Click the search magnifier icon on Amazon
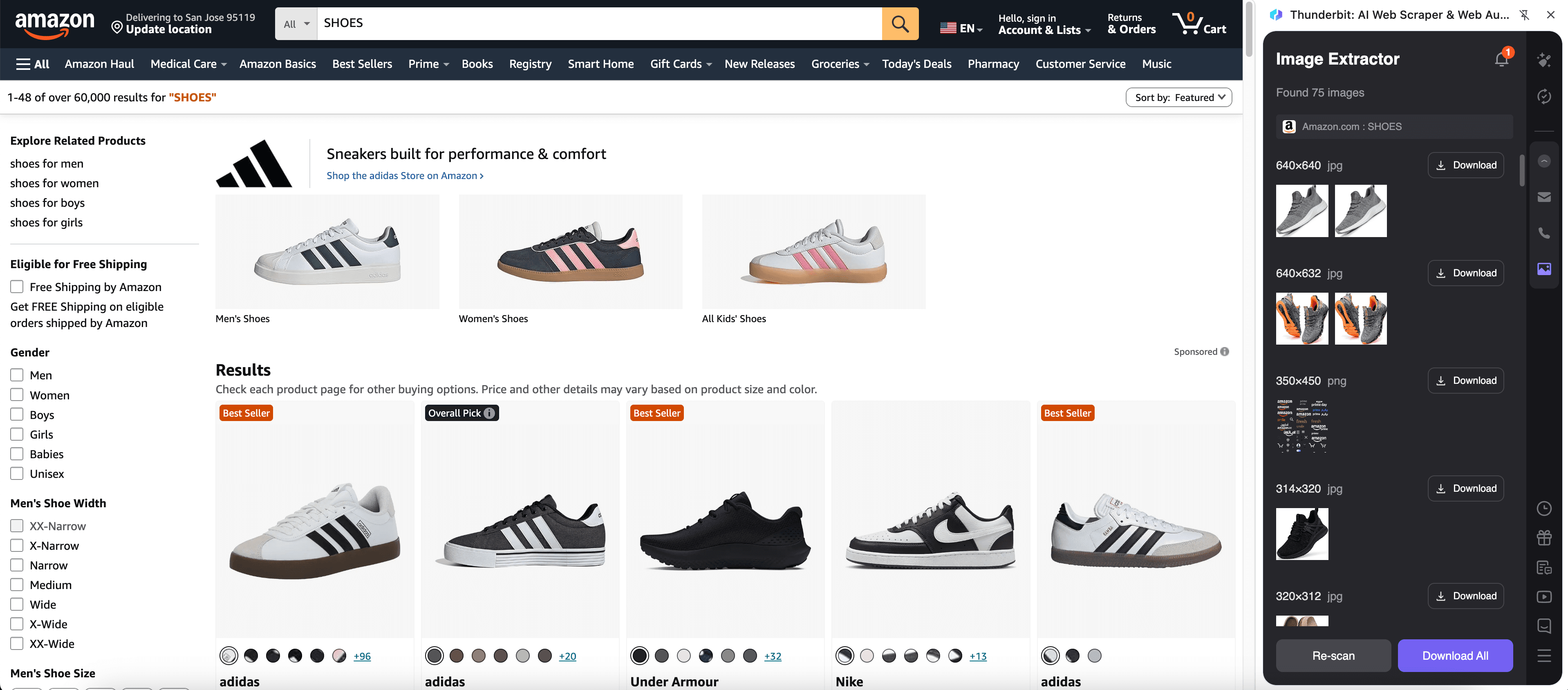 900,23
